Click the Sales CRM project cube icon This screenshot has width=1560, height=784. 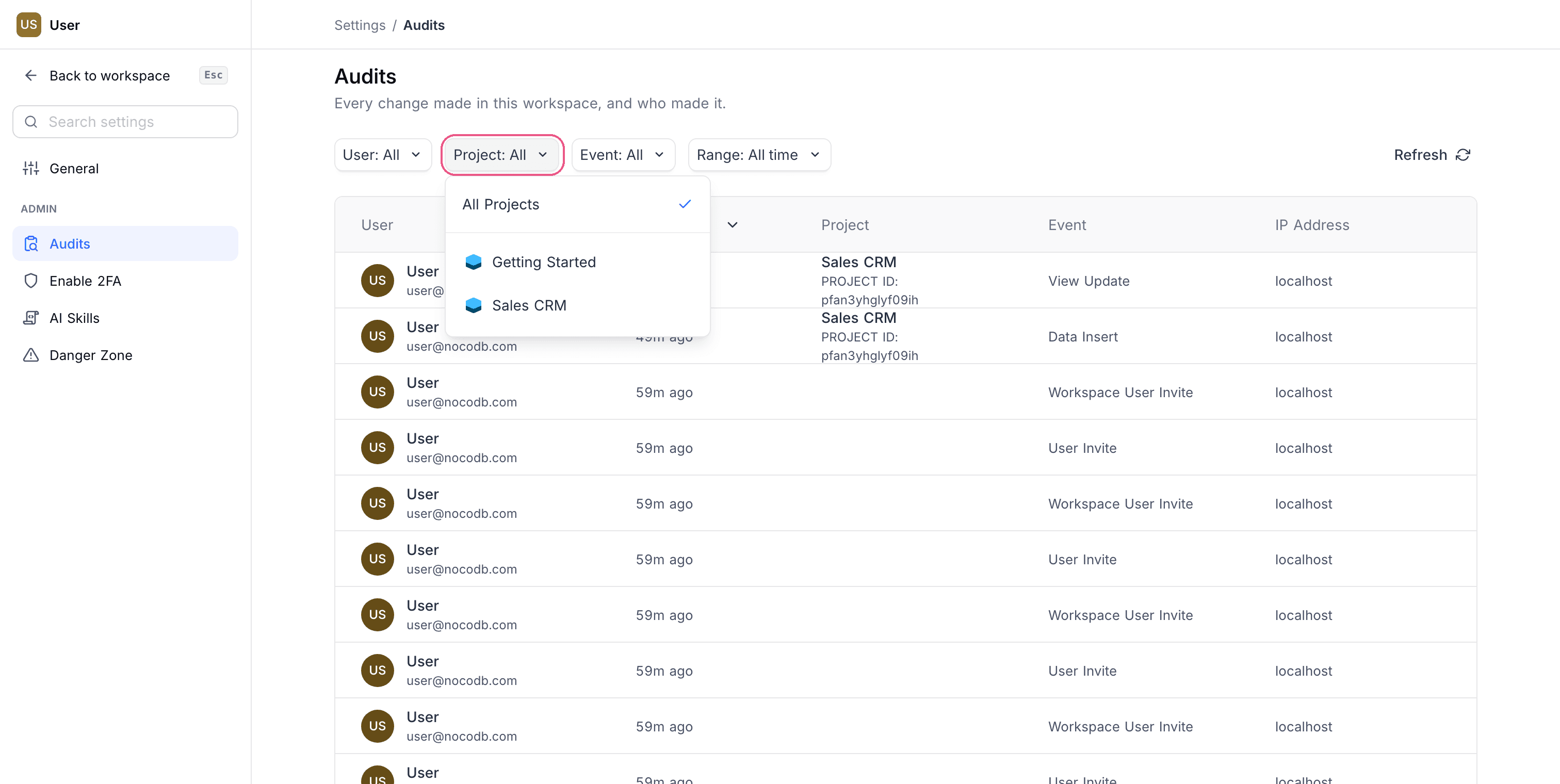474,305
